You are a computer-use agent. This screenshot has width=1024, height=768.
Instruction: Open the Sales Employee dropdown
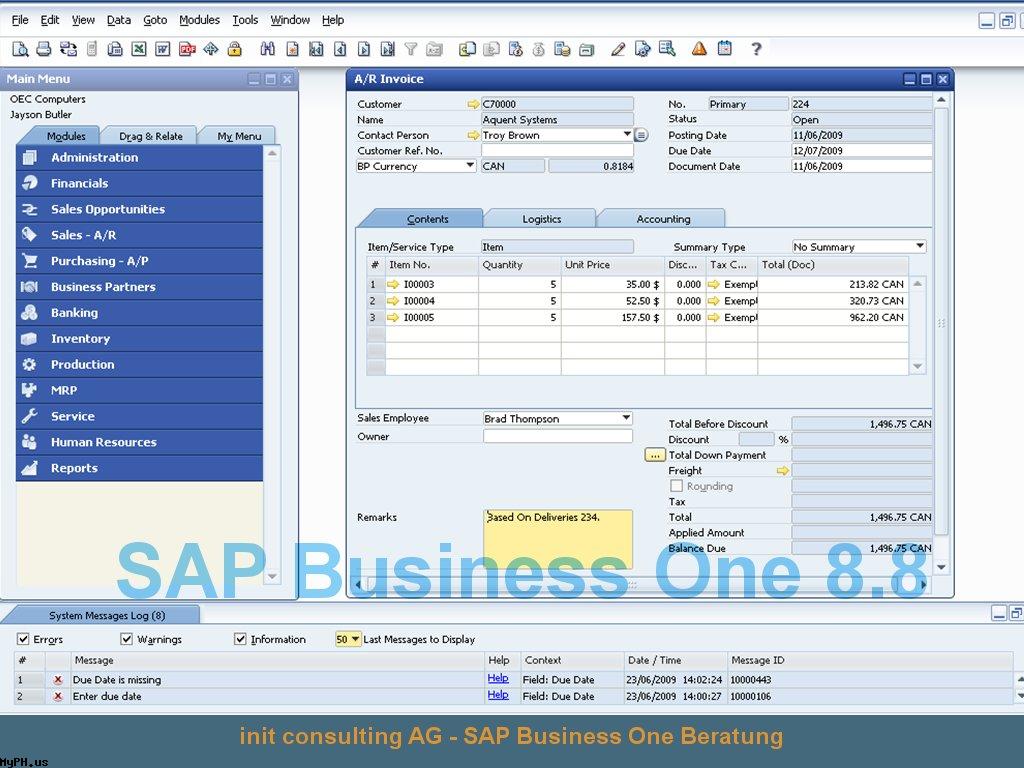click(626, 418)
